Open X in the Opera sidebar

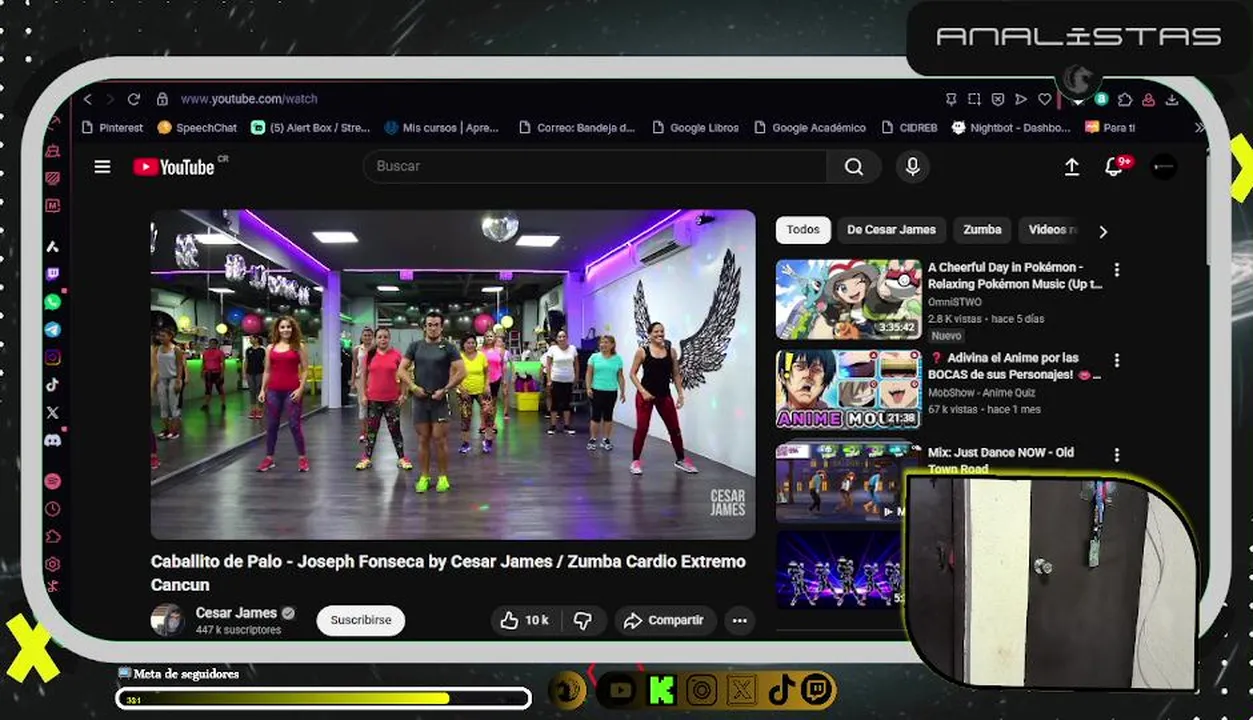tap(53, 412)
